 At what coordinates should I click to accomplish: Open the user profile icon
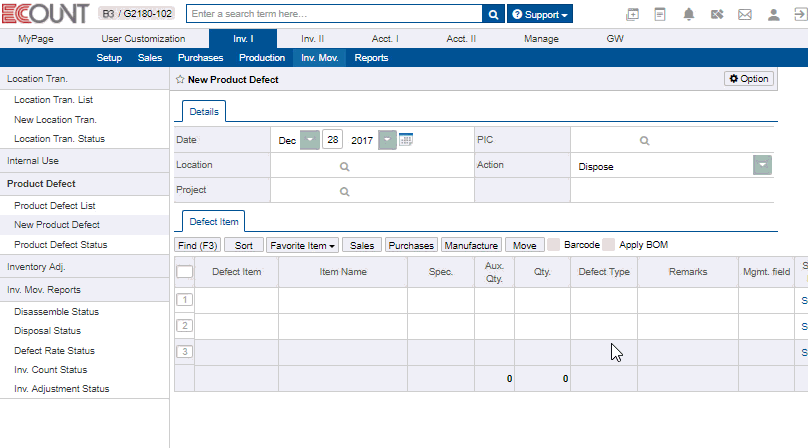click(x=773, y=14)
